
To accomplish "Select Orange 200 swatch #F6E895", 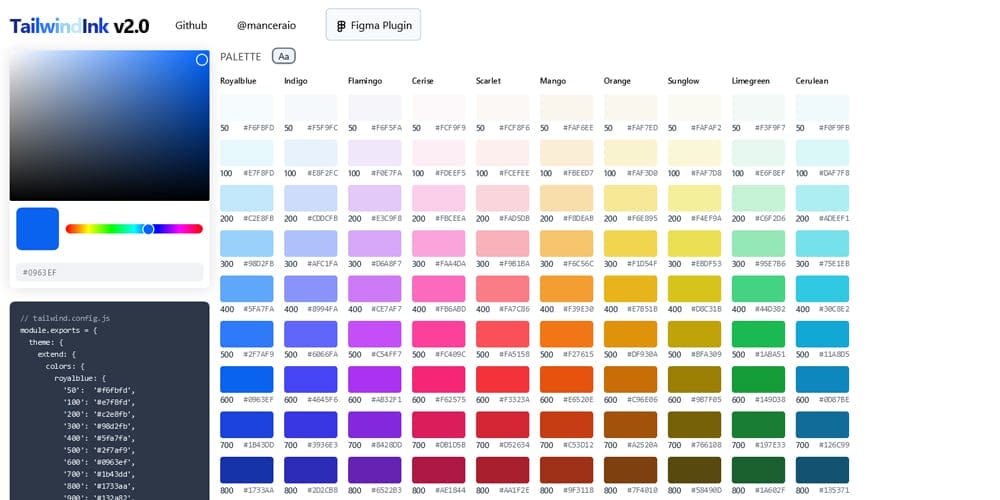I will coord(631,198).
